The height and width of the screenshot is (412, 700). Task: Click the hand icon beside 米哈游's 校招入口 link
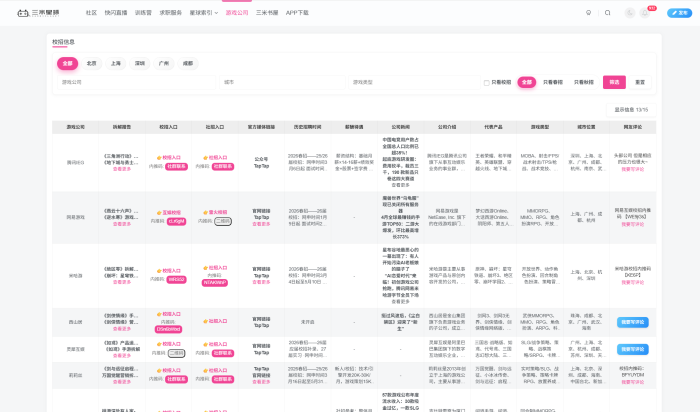point(159,271)
